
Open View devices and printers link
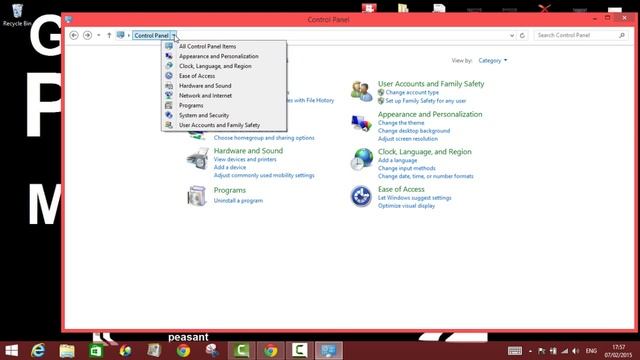coord(245,160)
